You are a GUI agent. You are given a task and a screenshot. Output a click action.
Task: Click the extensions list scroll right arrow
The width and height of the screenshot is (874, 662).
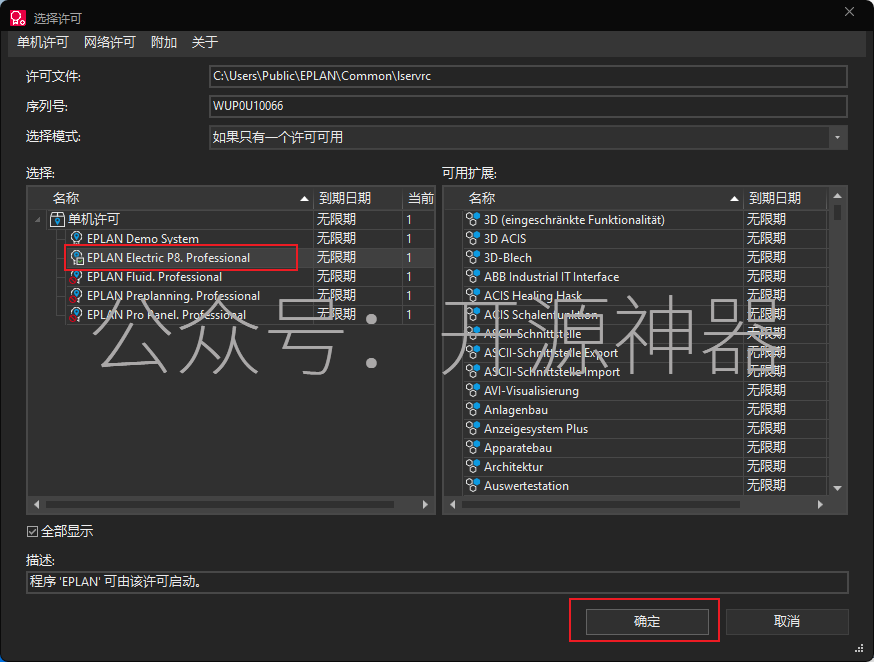point(820,504)
